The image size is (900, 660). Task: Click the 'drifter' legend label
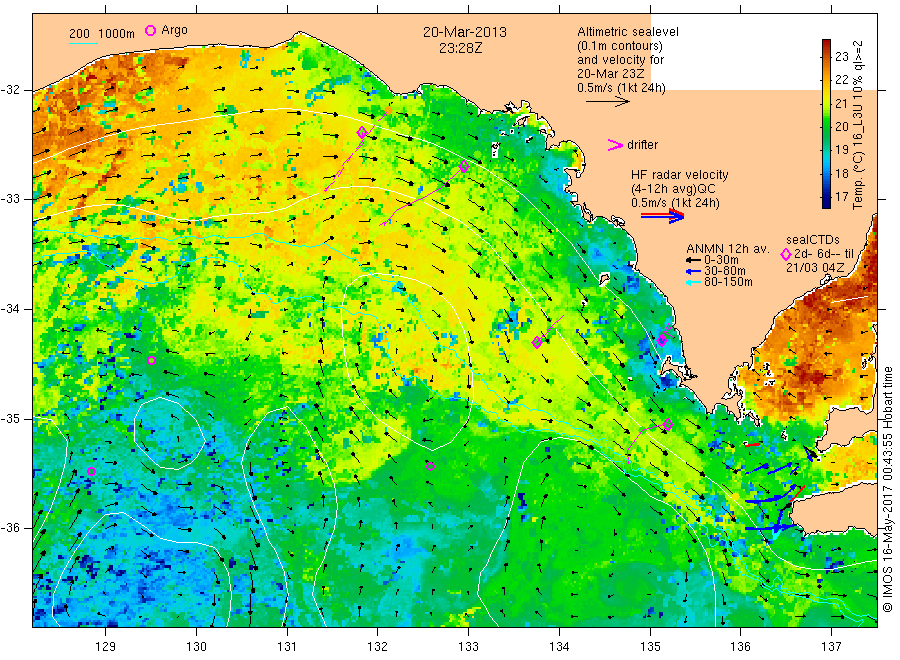pos(643,145)
